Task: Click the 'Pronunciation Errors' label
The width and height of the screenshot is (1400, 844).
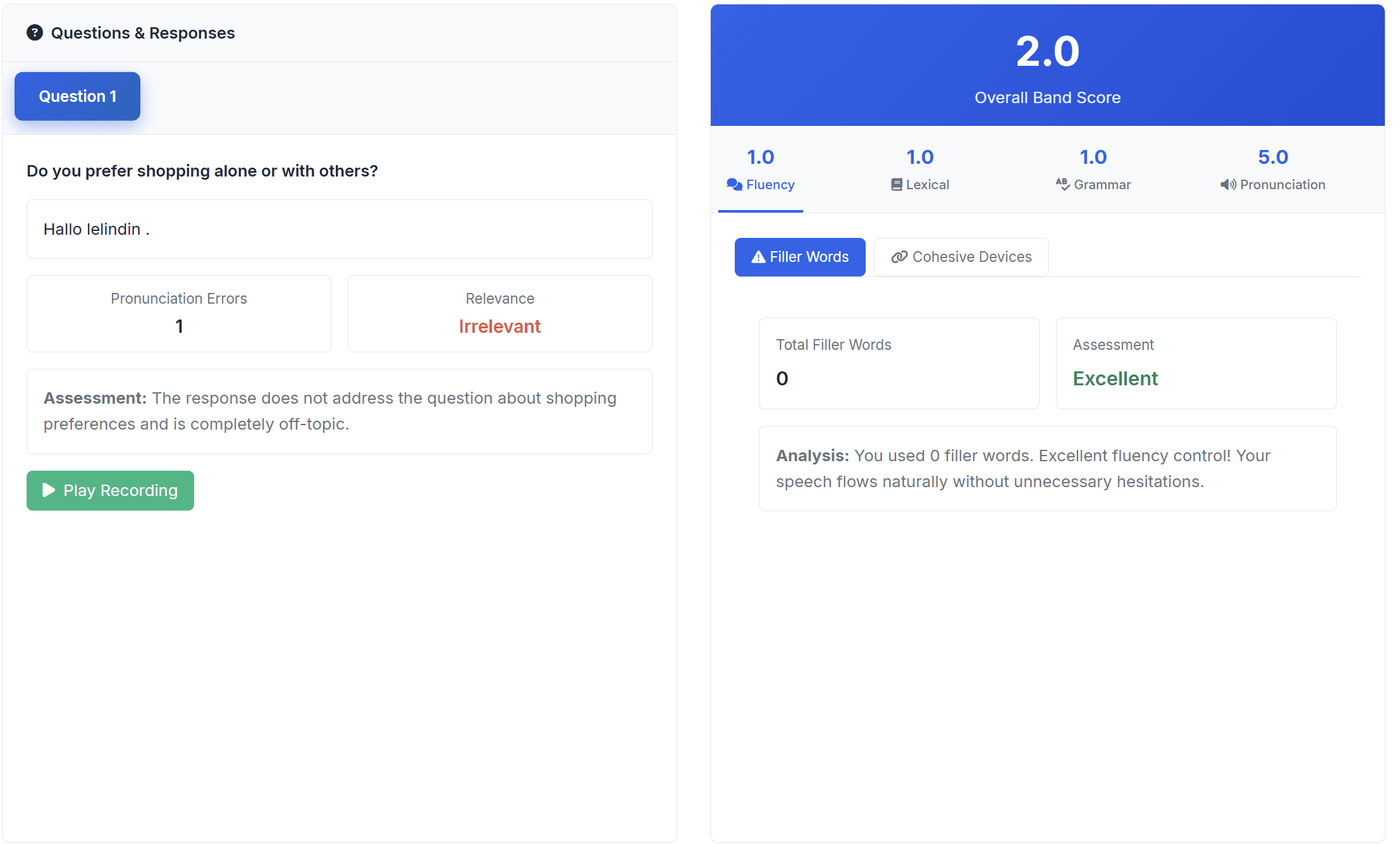Action: (179, 299)
